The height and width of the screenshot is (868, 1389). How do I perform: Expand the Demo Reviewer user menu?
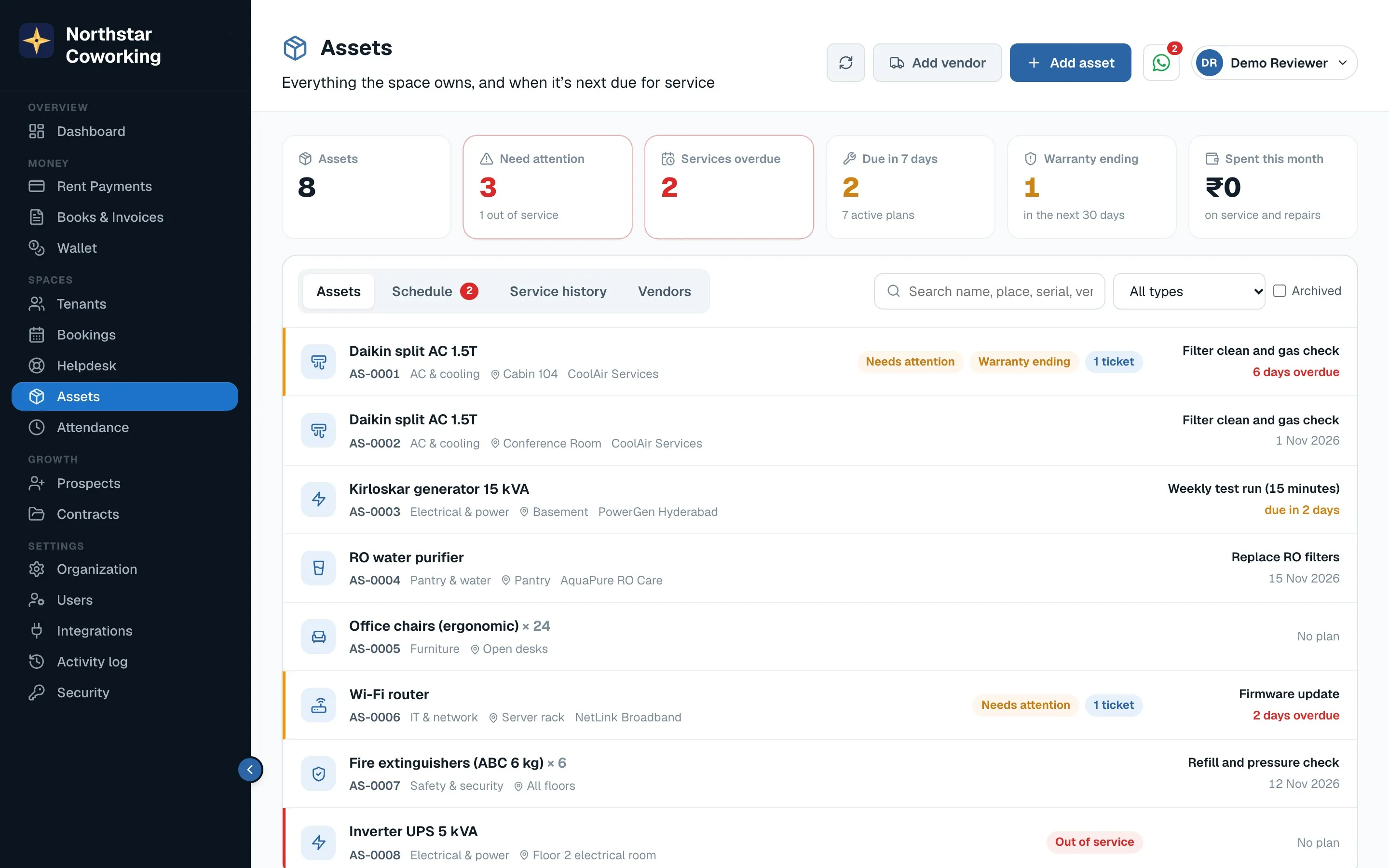click(x=1274, y=63)
